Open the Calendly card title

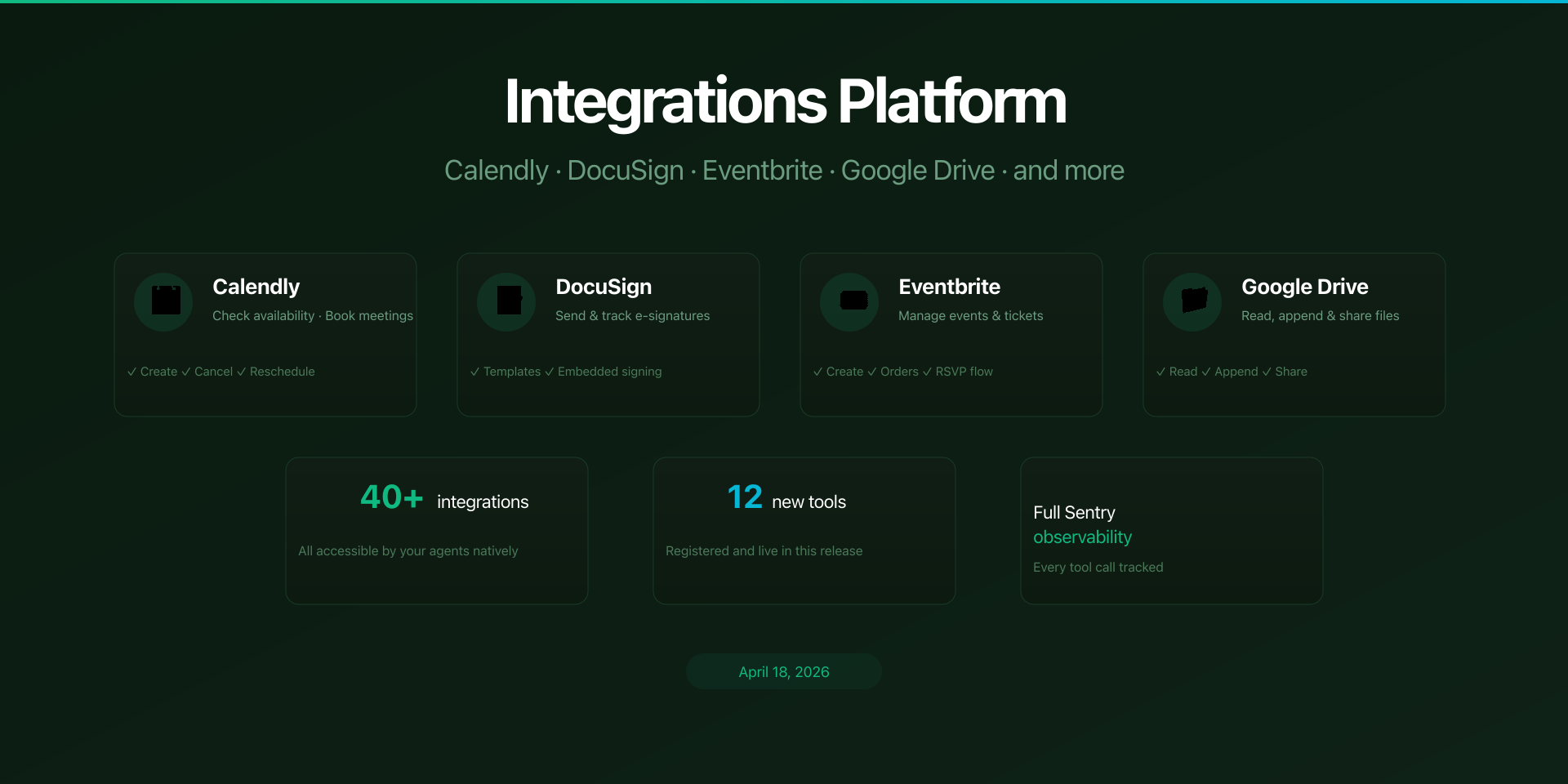coord(256,287)
